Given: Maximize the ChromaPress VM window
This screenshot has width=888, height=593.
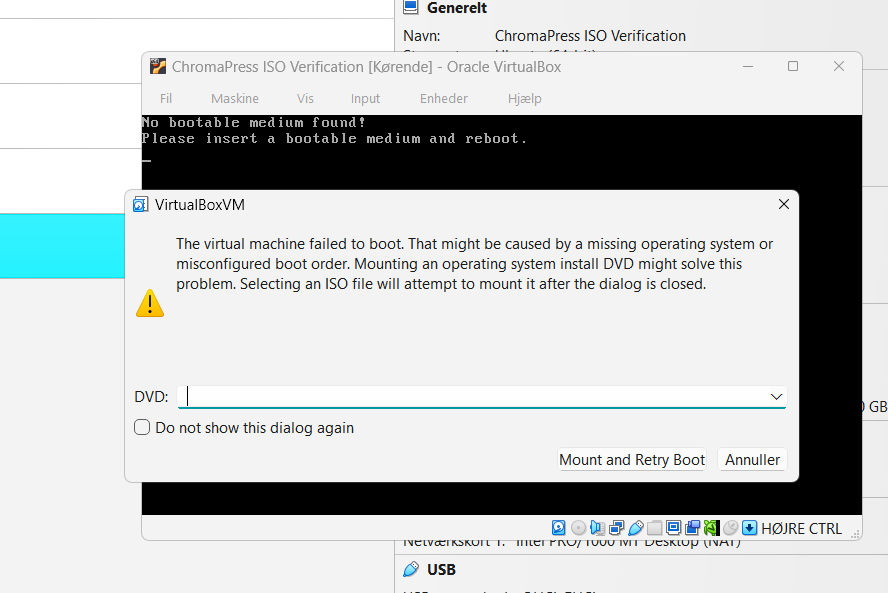Looking at the screenshot, I should pos(793,66).
